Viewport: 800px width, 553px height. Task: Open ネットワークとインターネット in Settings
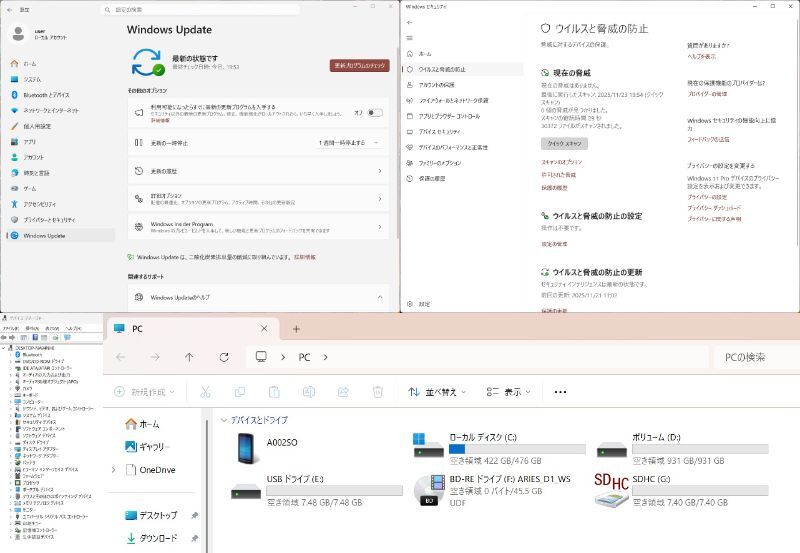51,111
